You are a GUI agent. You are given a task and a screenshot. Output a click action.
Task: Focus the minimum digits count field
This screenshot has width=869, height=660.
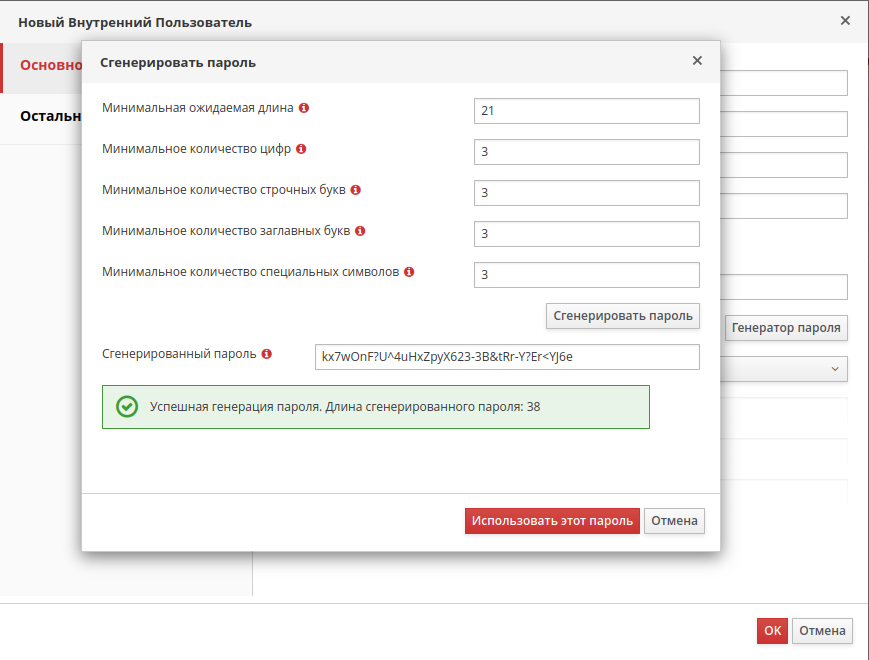(x=586, y=152)
